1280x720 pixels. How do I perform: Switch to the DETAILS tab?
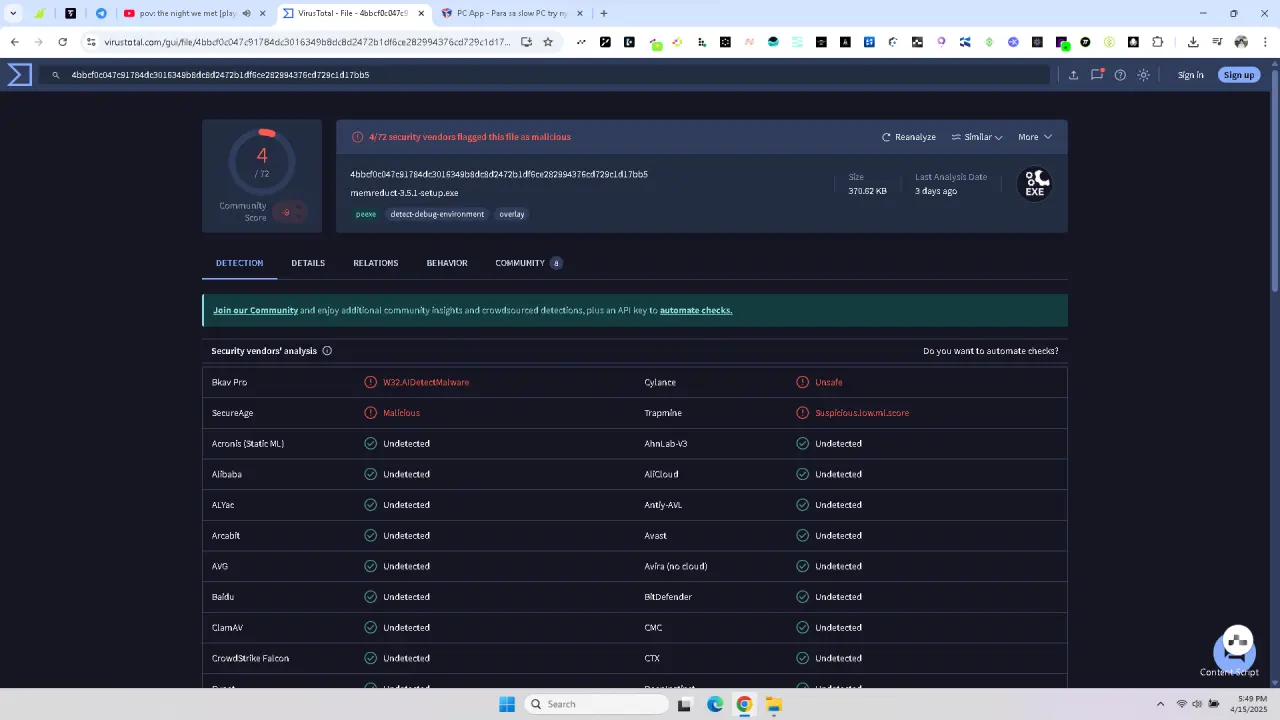point(308,263)
